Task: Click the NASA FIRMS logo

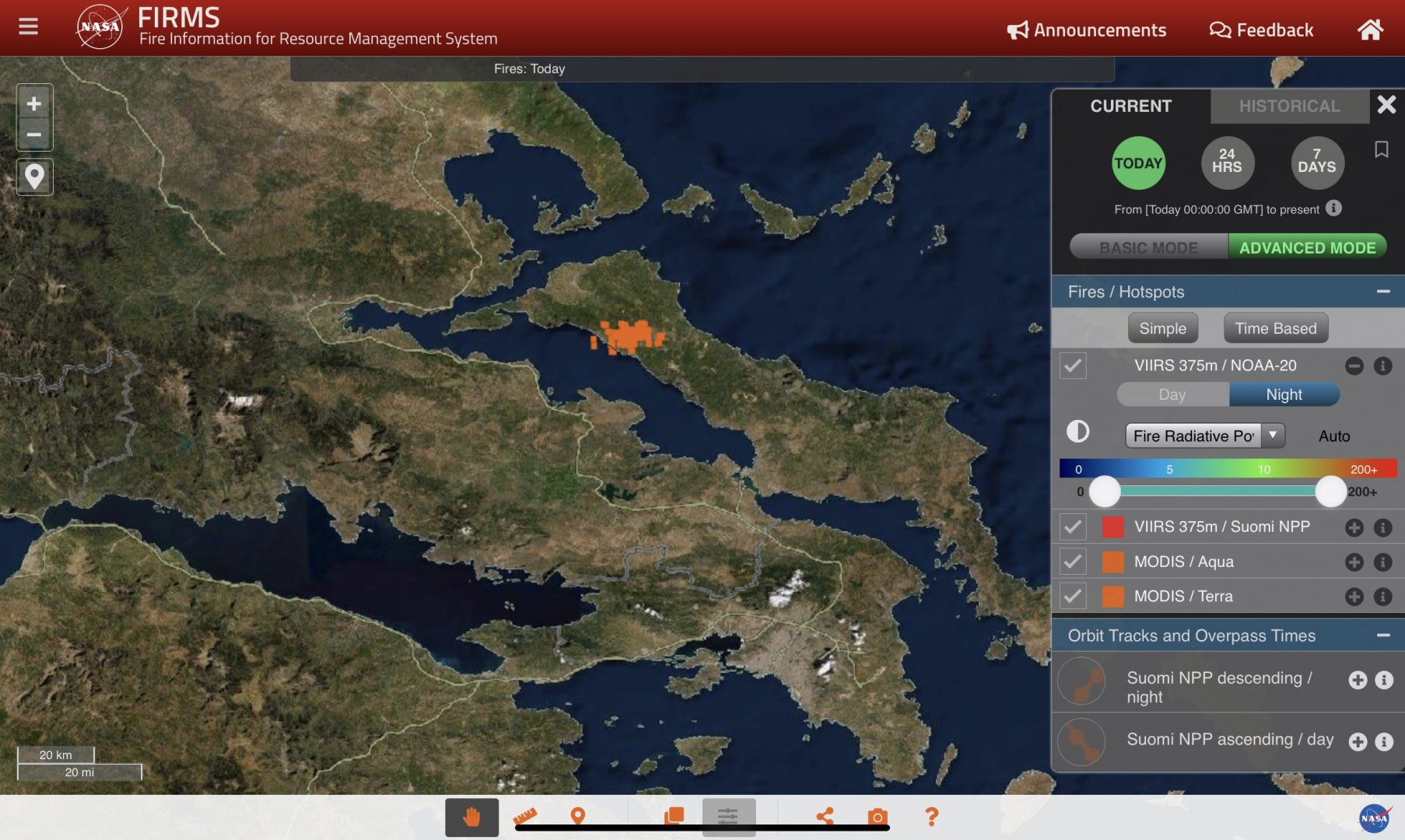Action: (101, 26)
